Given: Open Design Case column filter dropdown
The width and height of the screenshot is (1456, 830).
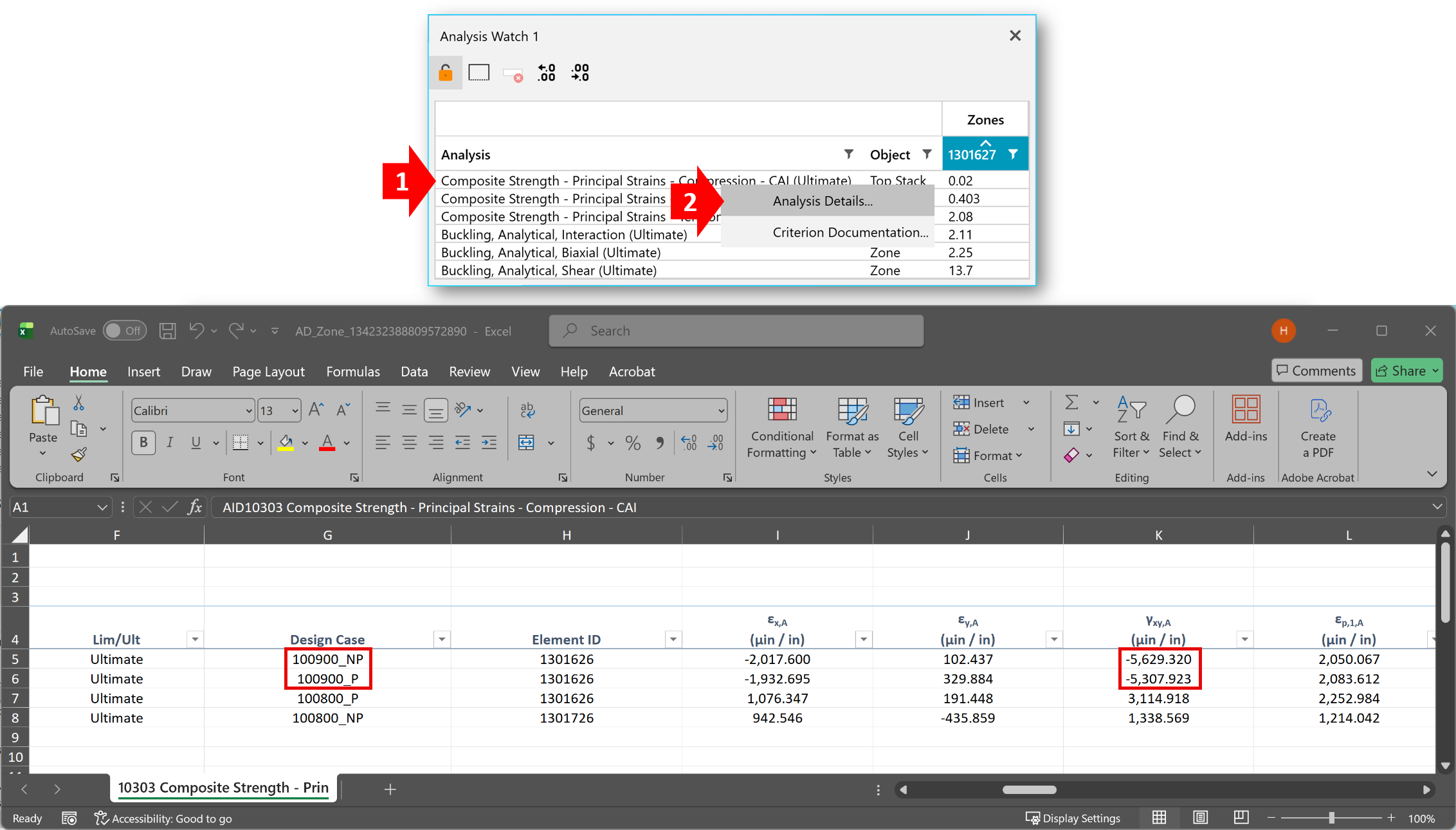Looking at the screenshot, I should (442, 639).
